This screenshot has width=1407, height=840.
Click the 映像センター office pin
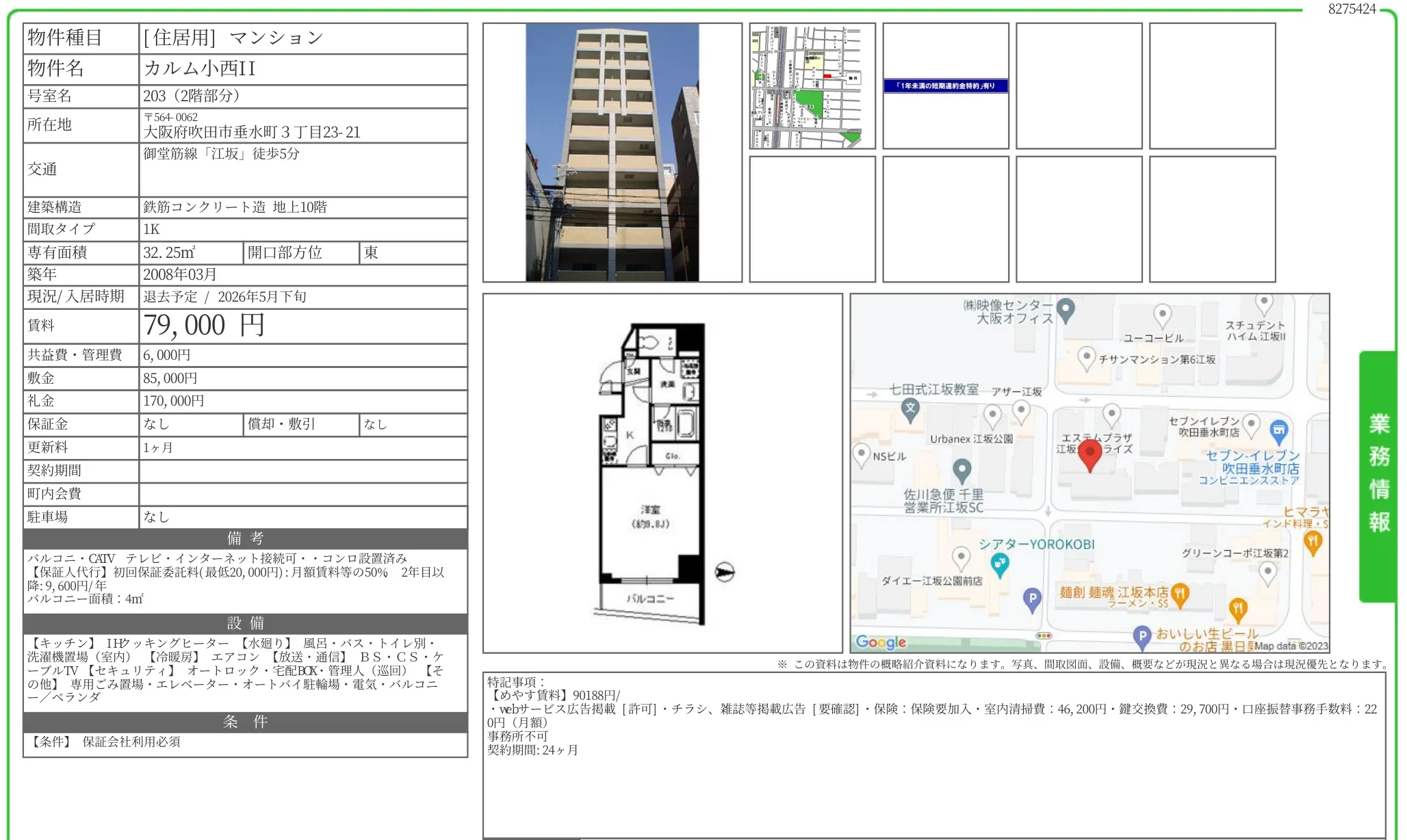point(1066,309)
